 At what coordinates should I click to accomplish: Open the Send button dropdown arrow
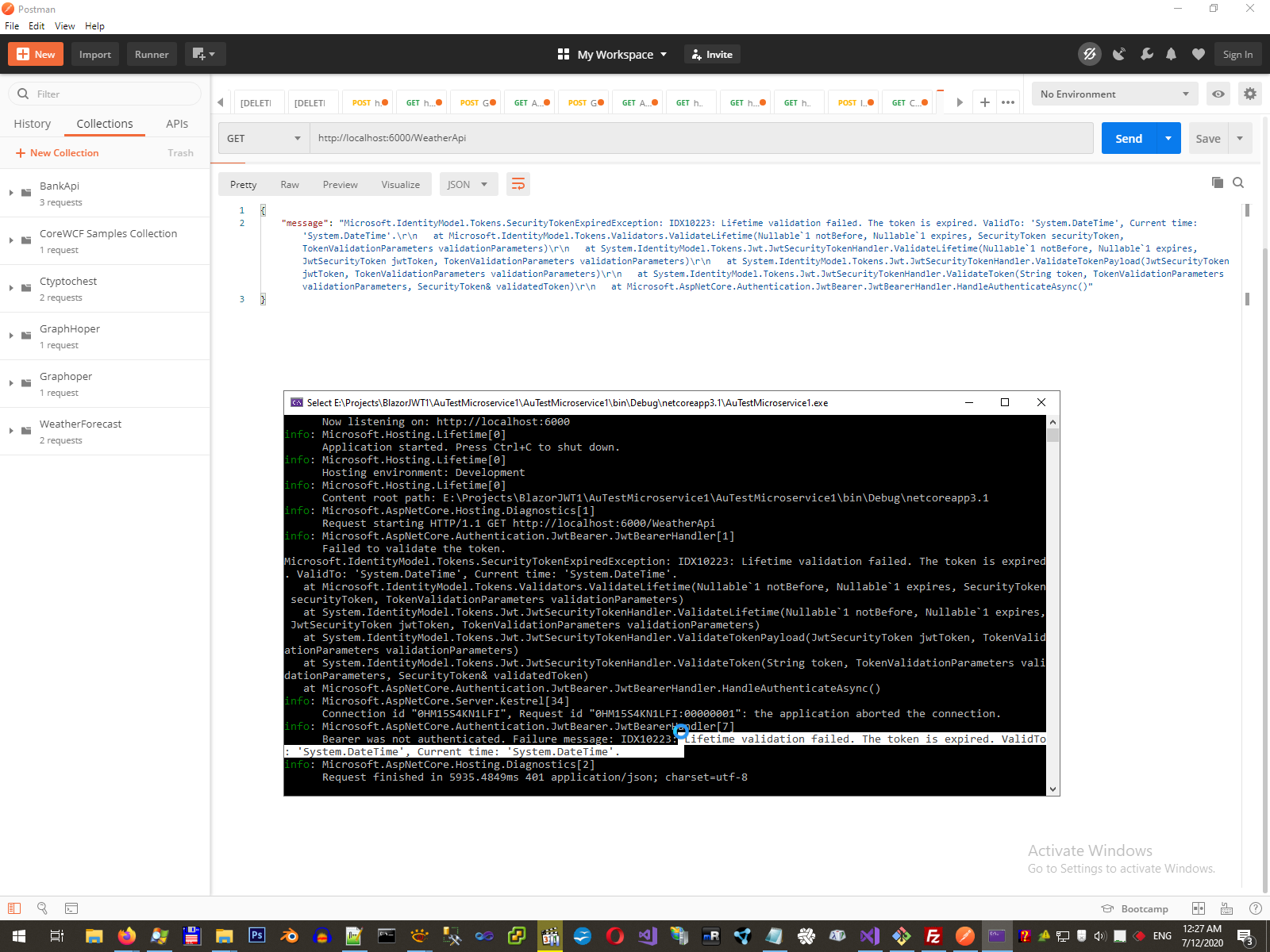[x=1168, y=138]
